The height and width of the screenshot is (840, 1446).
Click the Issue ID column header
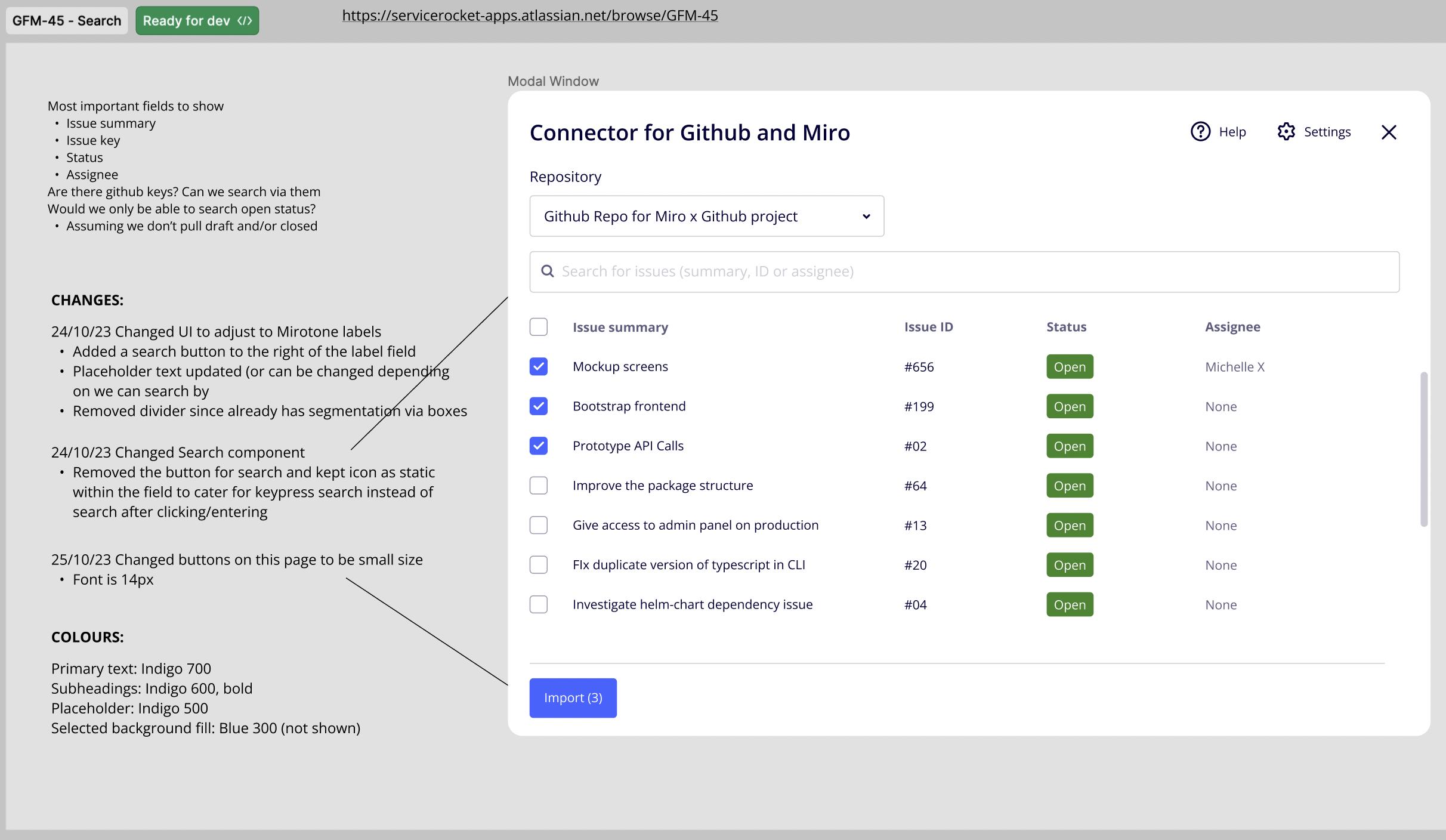click(929, 327)
